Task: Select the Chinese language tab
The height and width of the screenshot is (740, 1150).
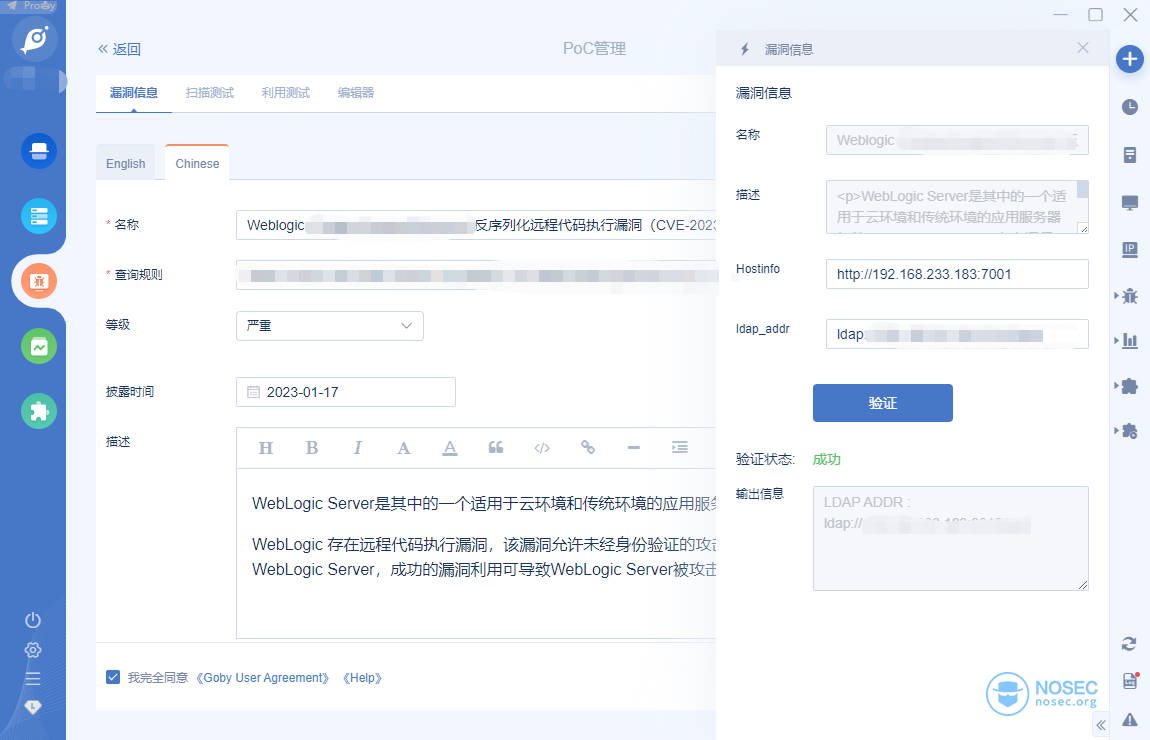Action: coord(197,163)
